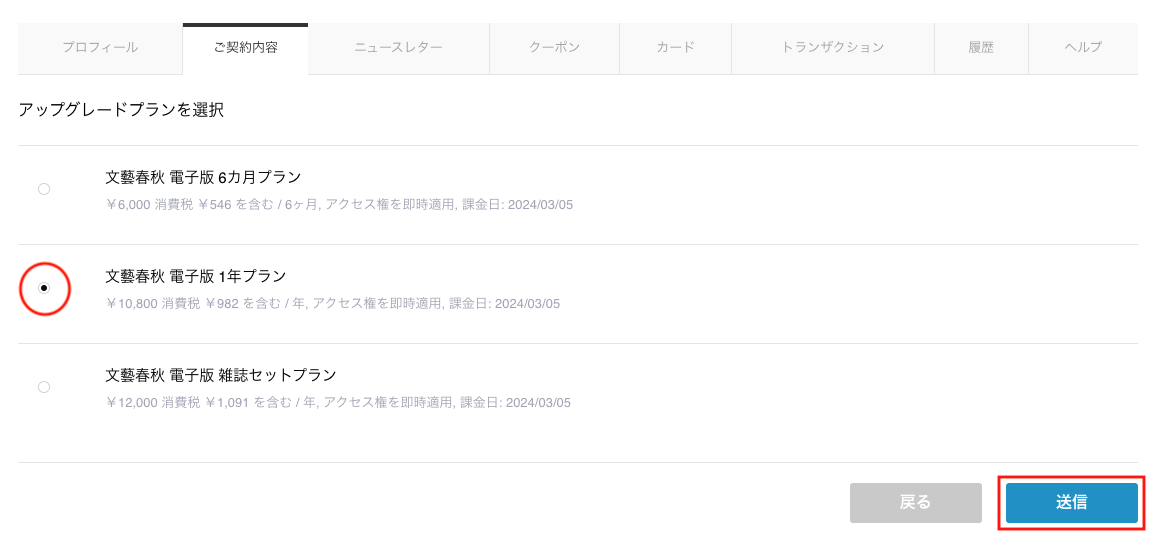Click the ¥10,800 price description line
This screenshot has height=545, width=1157.
click(333, 303)
